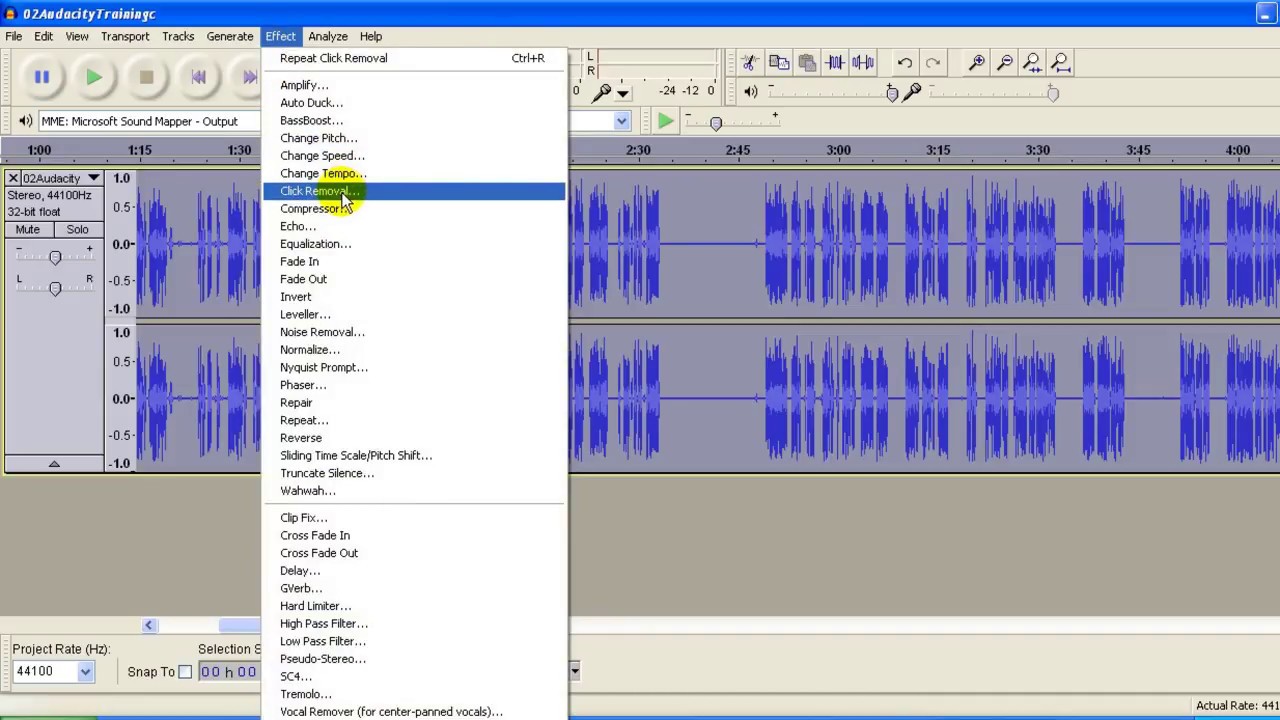Viewport: 1280px width, 720px height.
Task: Click the Zoom In magnifier
Action: tap(977, 62)
